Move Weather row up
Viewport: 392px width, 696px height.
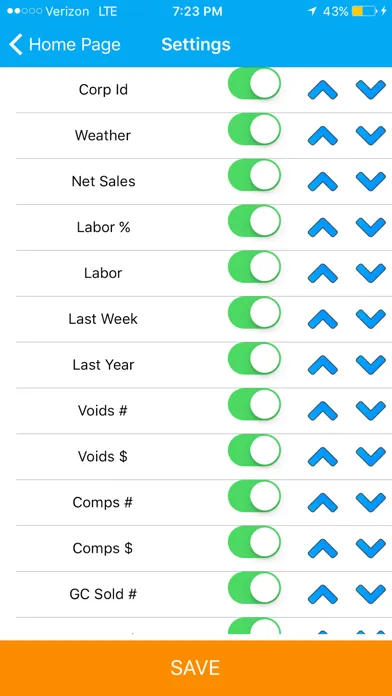coord(323,136)
